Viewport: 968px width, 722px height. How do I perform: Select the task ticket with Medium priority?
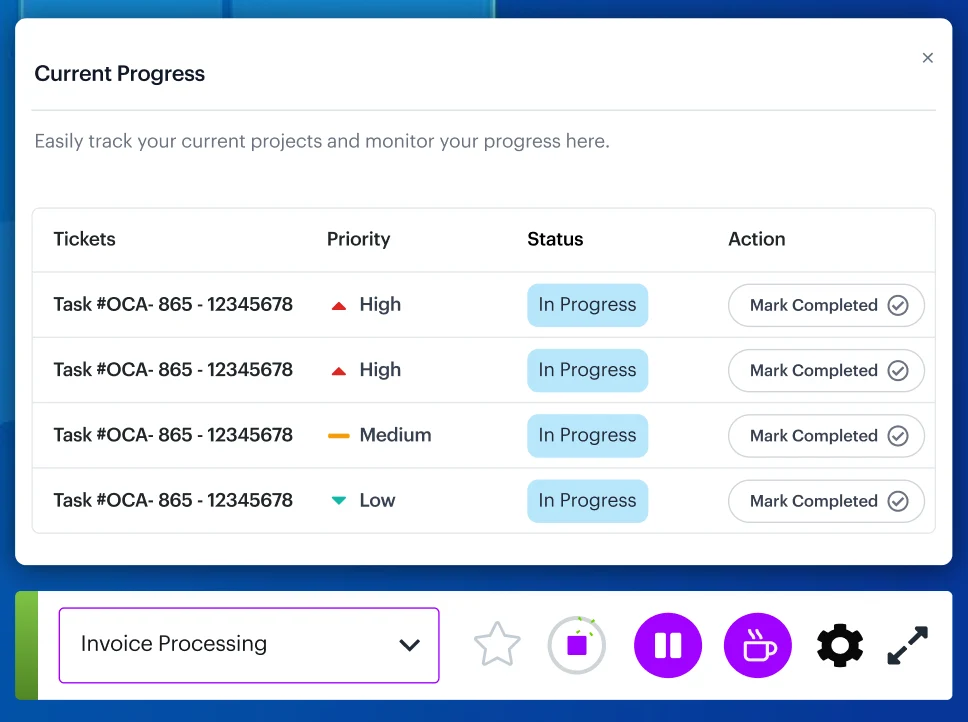tap(173, 435)
